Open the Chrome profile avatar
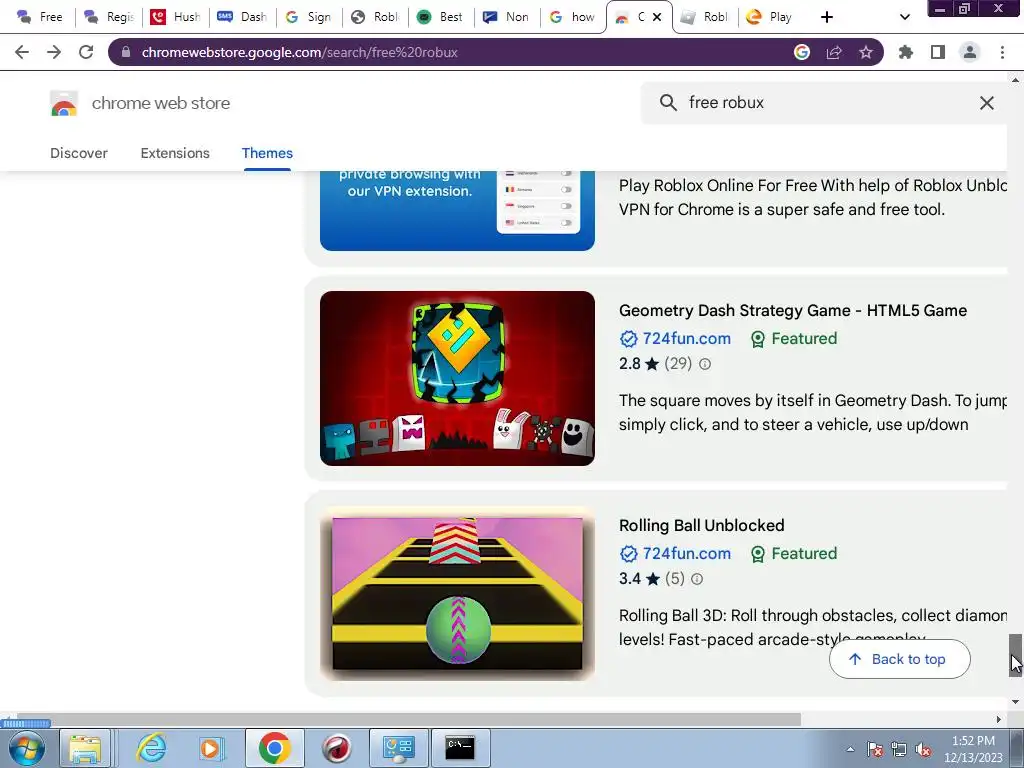This screenshot has height=768, width=1024. (970, 52)
